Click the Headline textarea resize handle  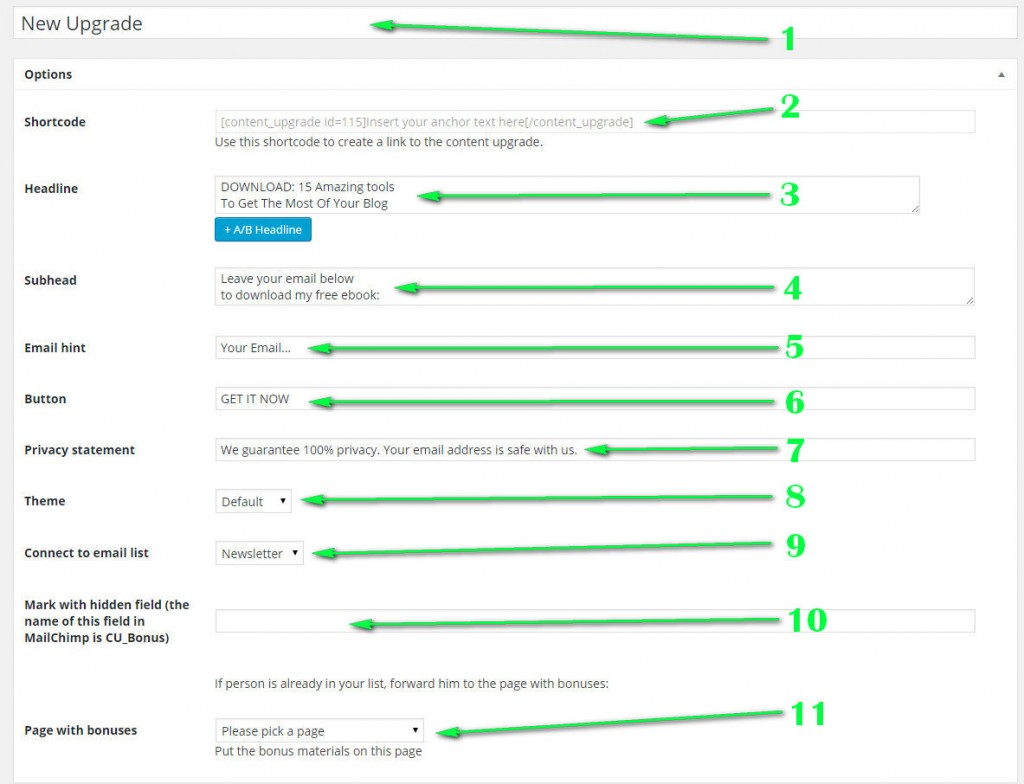[915, 210]
